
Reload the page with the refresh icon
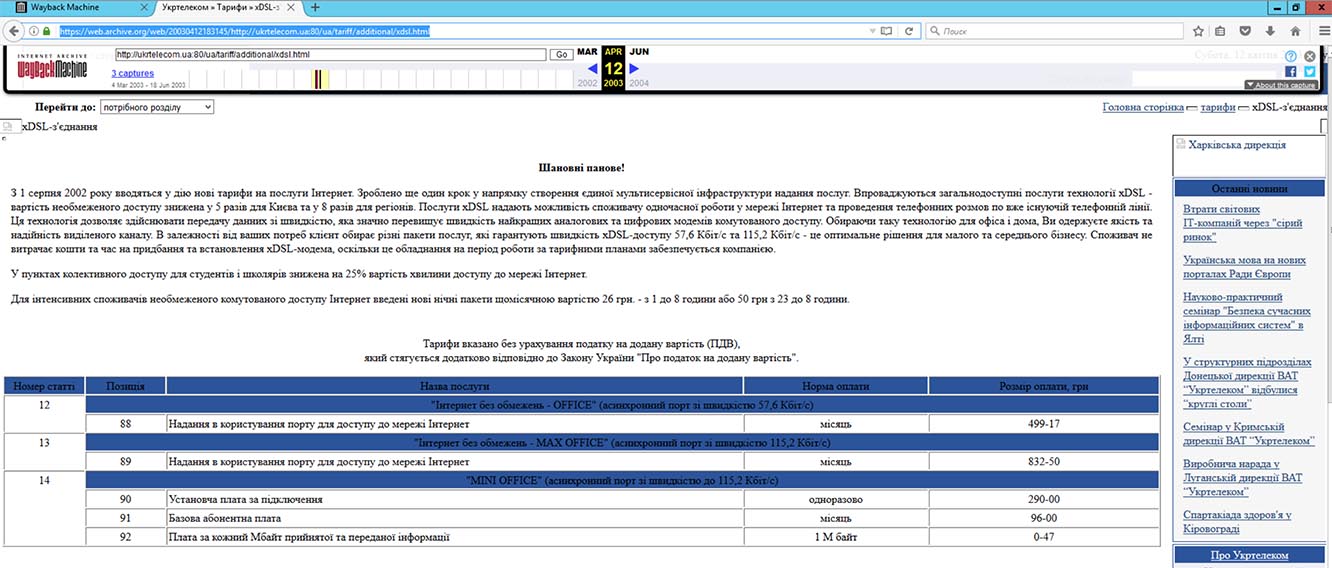[909, 31]
